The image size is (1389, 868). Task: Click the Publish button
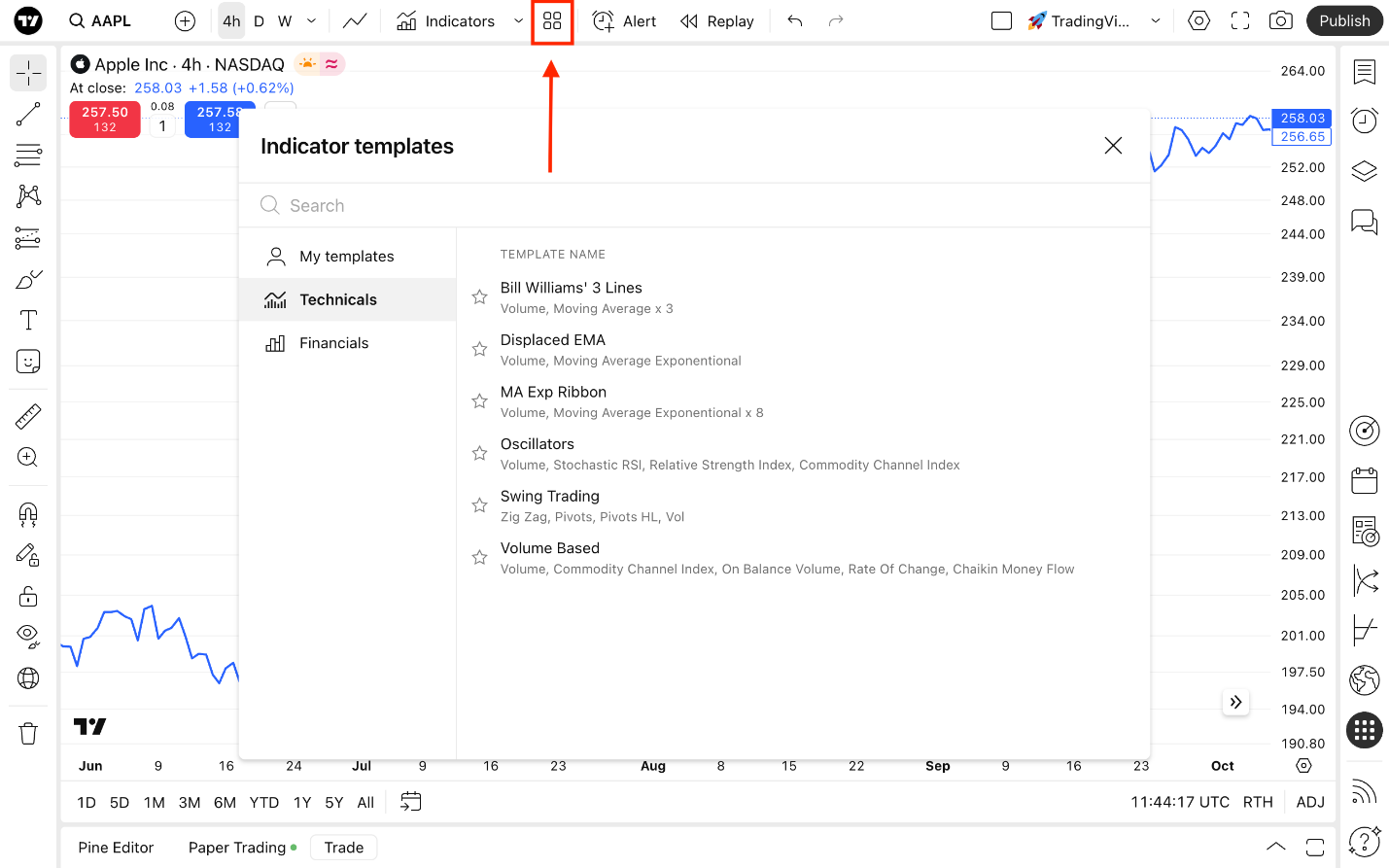pos(1344,20)
